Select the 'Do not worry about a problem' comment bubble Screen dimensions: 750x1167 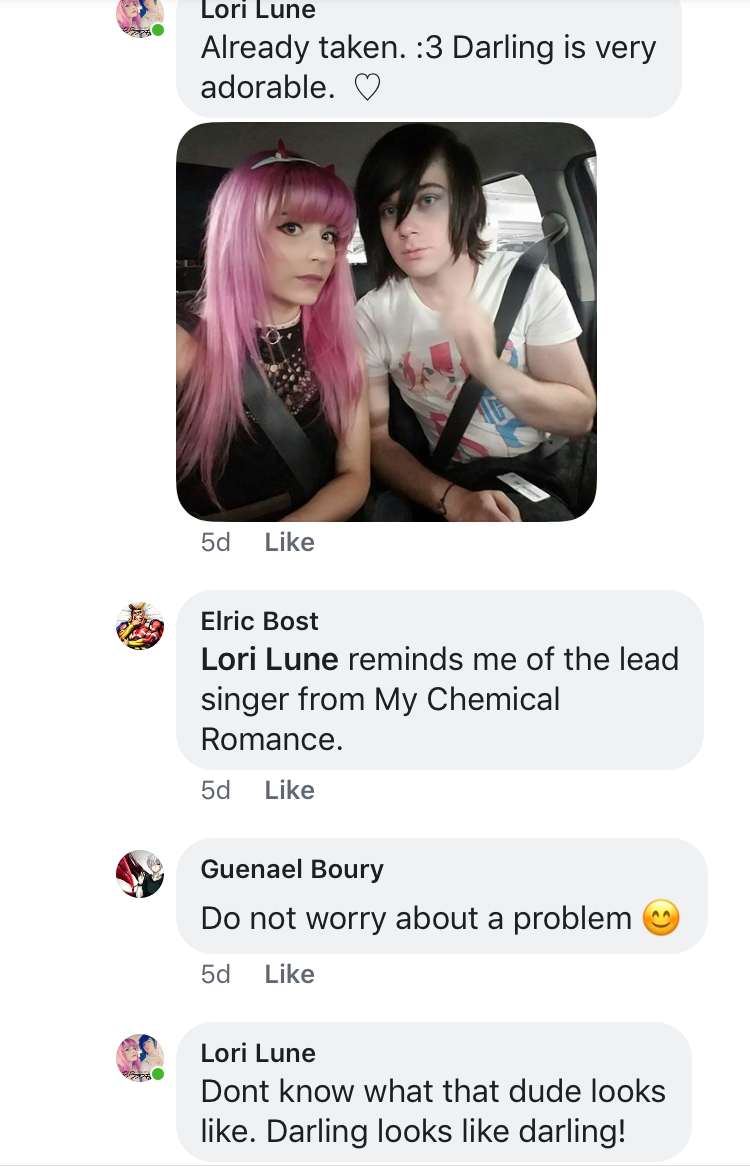tap(441, 896)
